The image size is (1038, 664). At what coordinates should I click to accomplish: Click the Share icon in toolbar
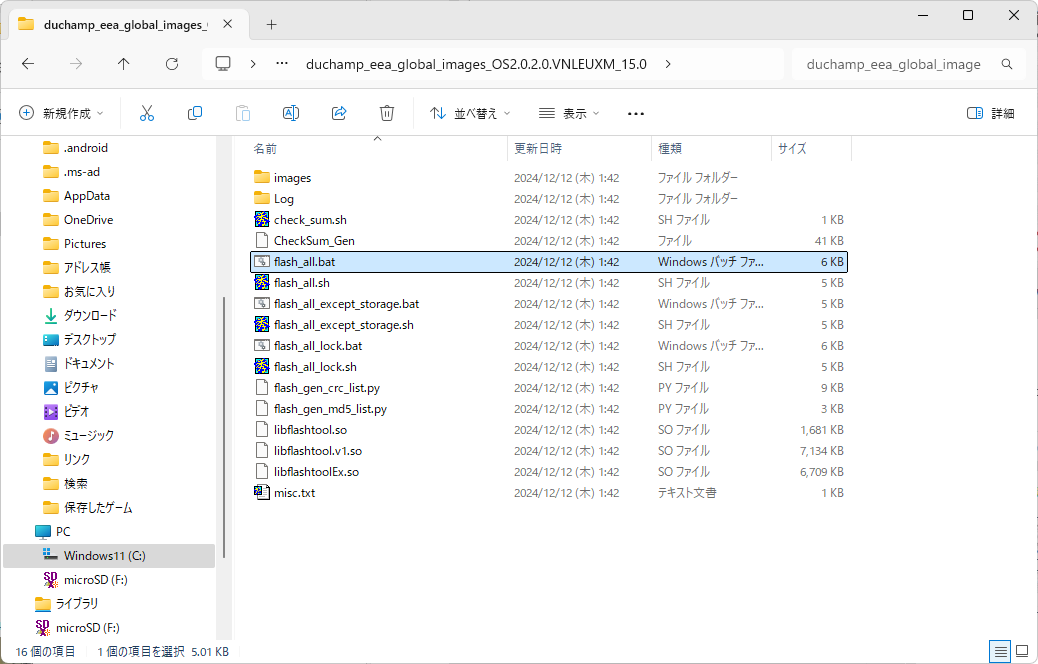pos(339,113)
